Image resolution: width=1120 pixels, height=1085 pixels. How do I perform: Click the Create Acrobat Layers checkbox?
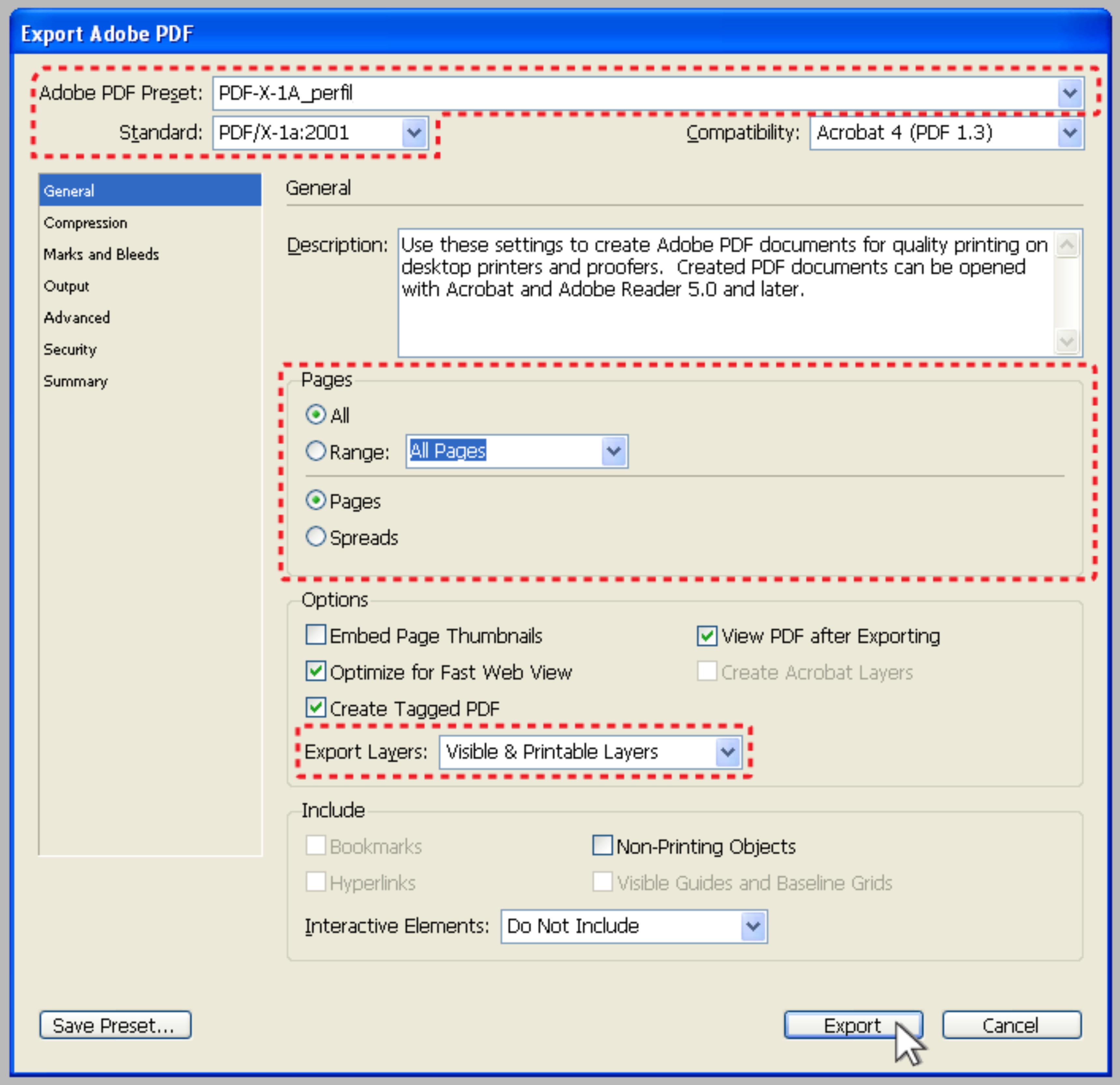coord(707,671)
